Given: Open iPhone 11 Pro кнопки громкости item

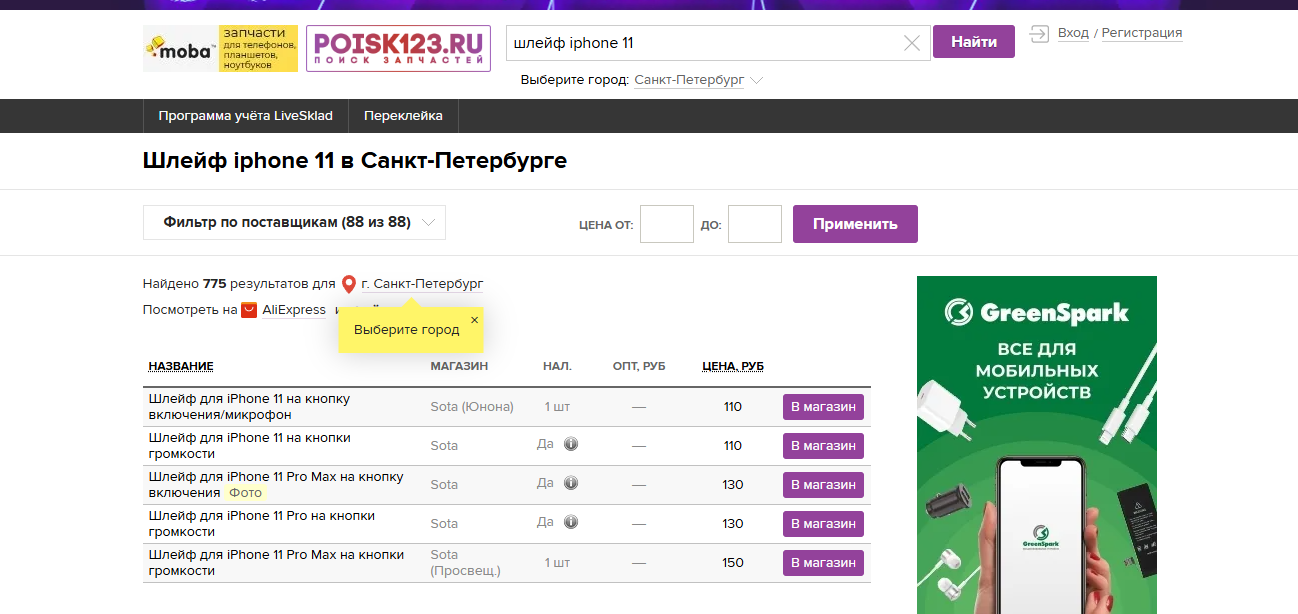Looking at the screenshot, I should coord(262,523).
